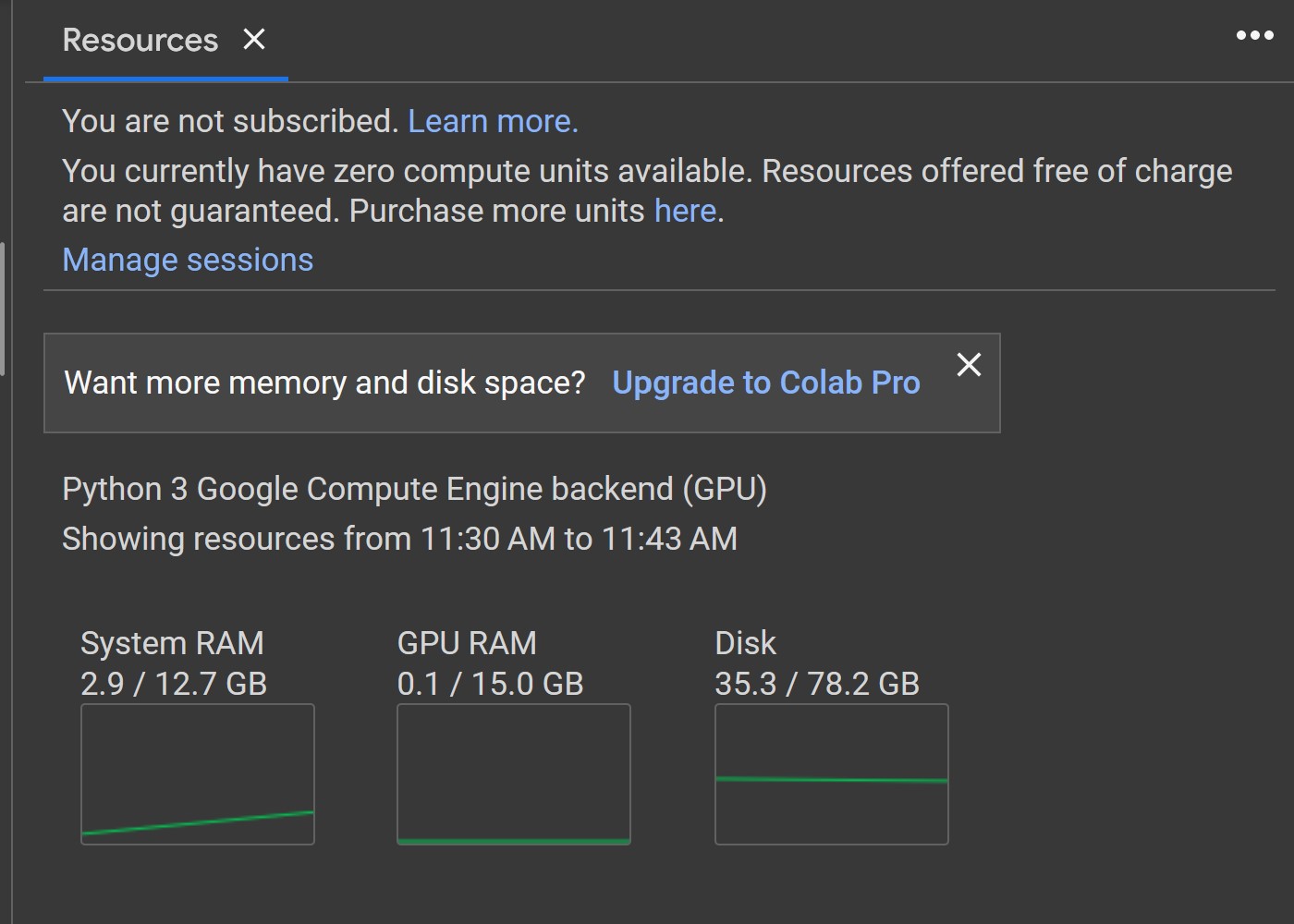Click the resources time range text
The width and height of the screenshot is (1294, 924).
[399, 538]
